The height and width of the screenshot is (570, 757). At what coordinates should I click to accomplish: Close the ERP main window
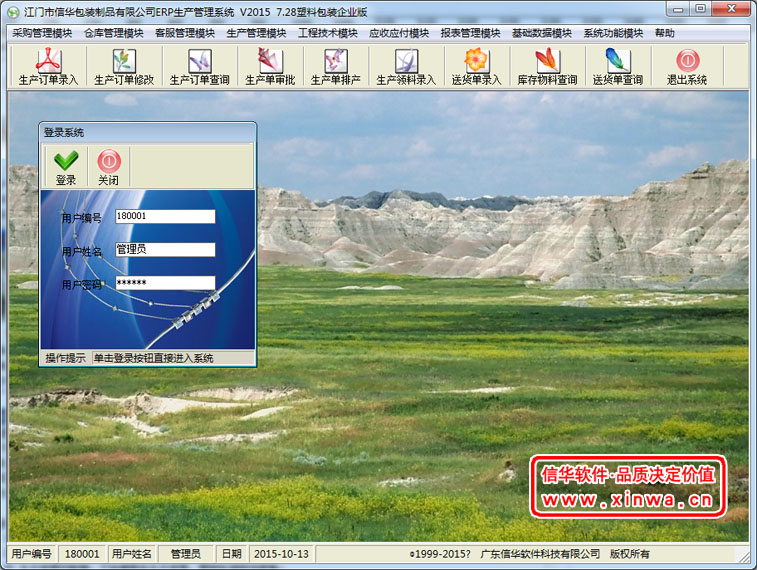point(731,9)
